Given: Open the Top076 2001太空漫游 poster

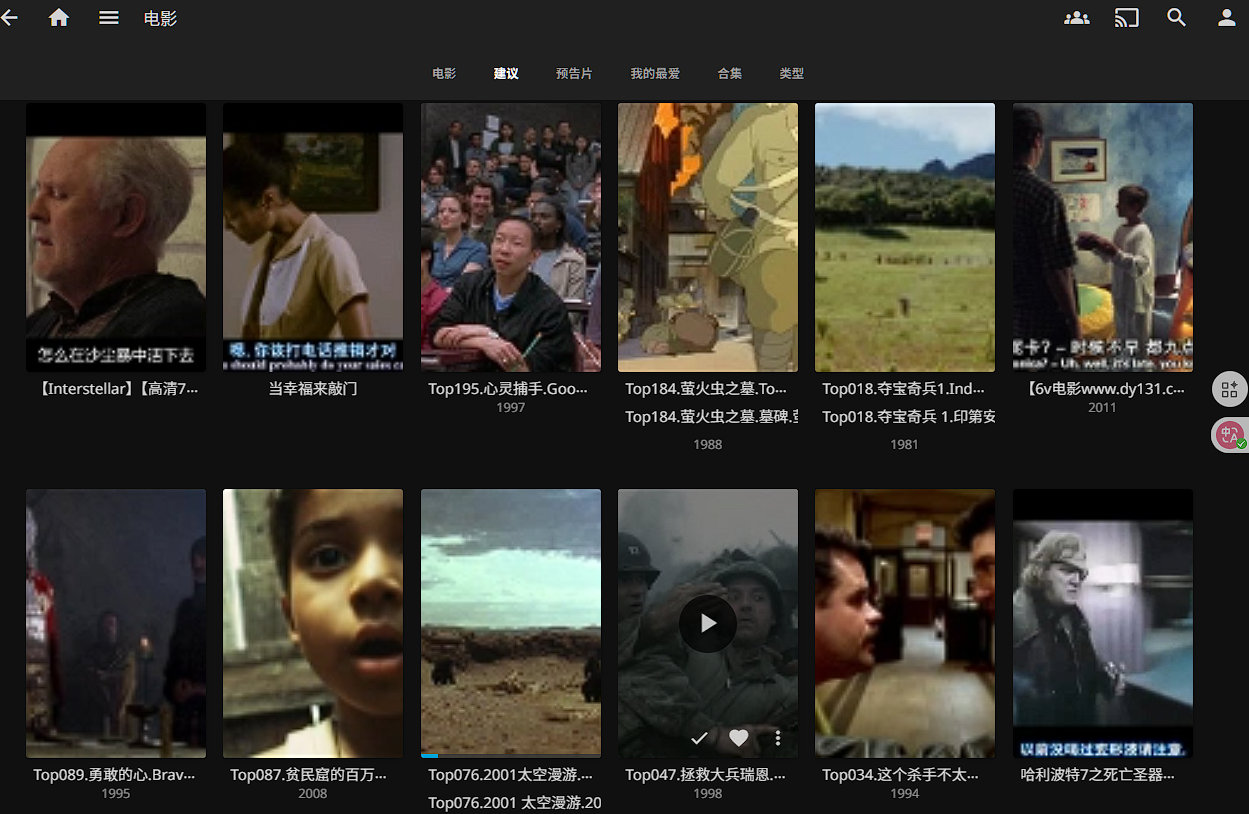Looking at the screenshot, I should (511, 623).
